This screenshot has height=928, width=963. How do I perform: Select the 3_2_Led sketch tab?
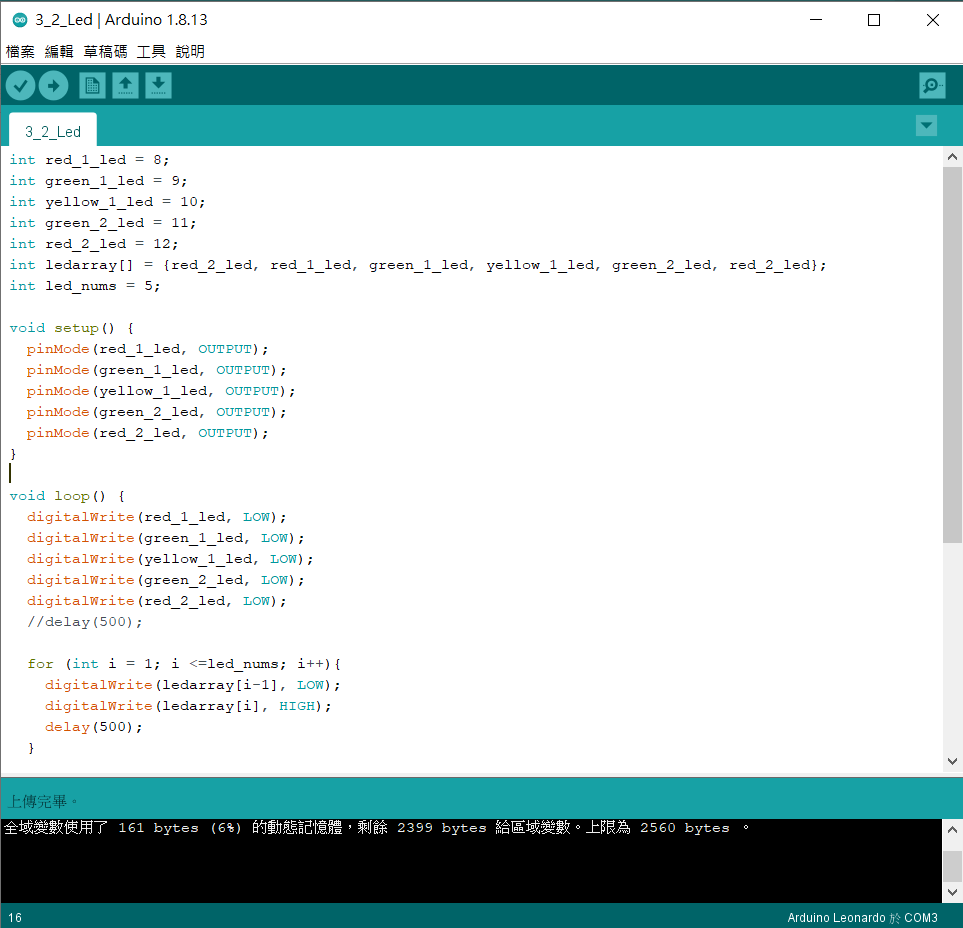point(53,132)
